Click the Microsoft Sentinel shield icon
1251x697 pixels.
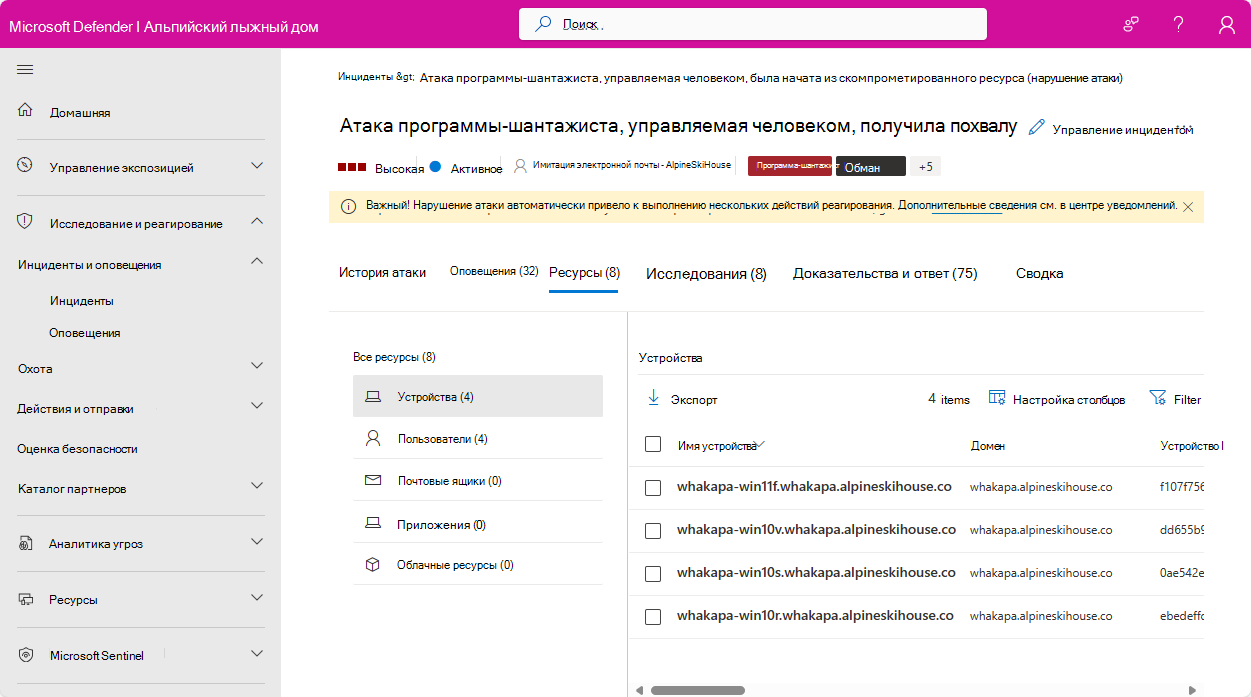point(27,655)
